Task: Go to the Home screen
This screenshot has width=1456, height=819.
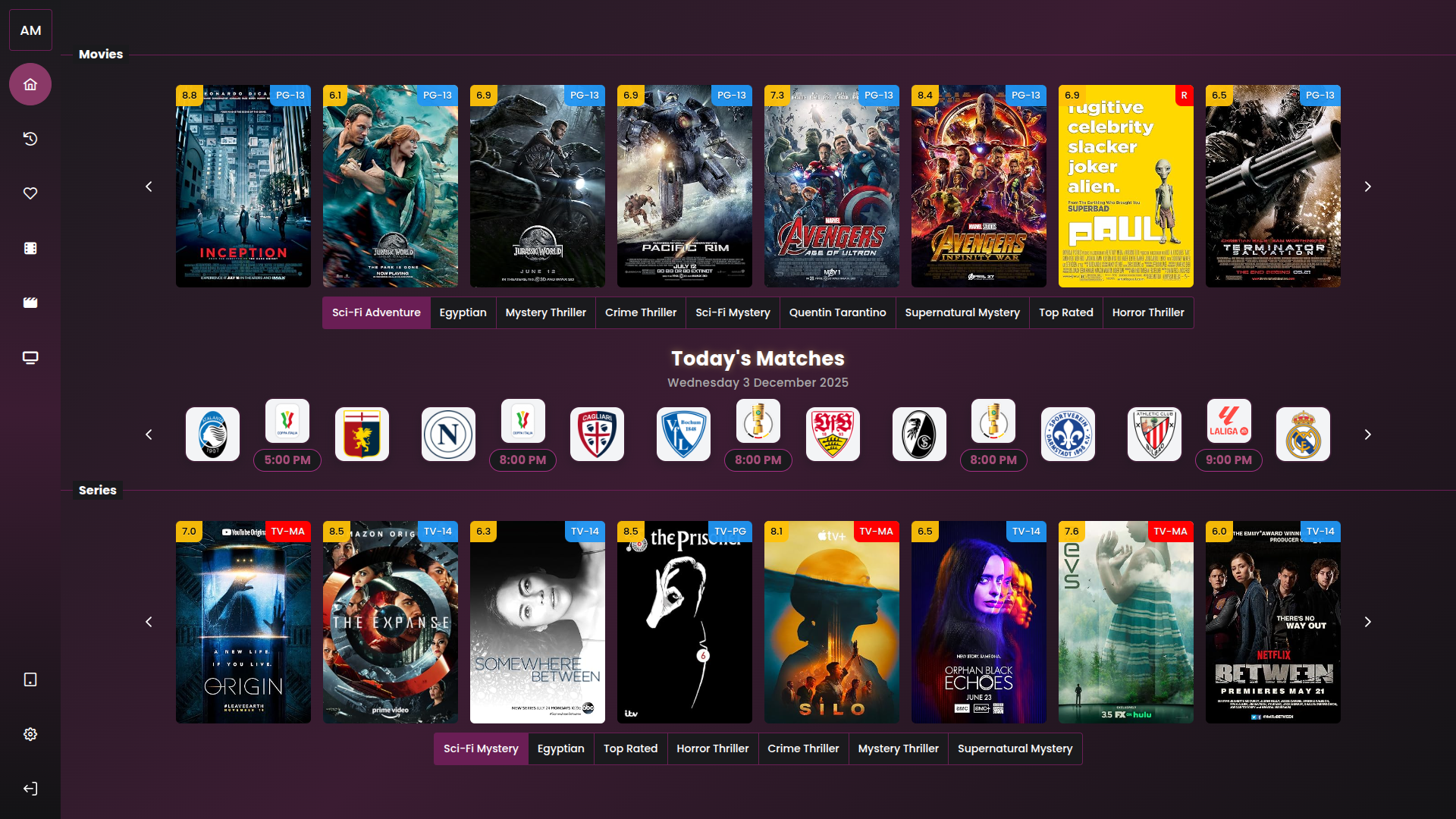Action: pos(30,84)
